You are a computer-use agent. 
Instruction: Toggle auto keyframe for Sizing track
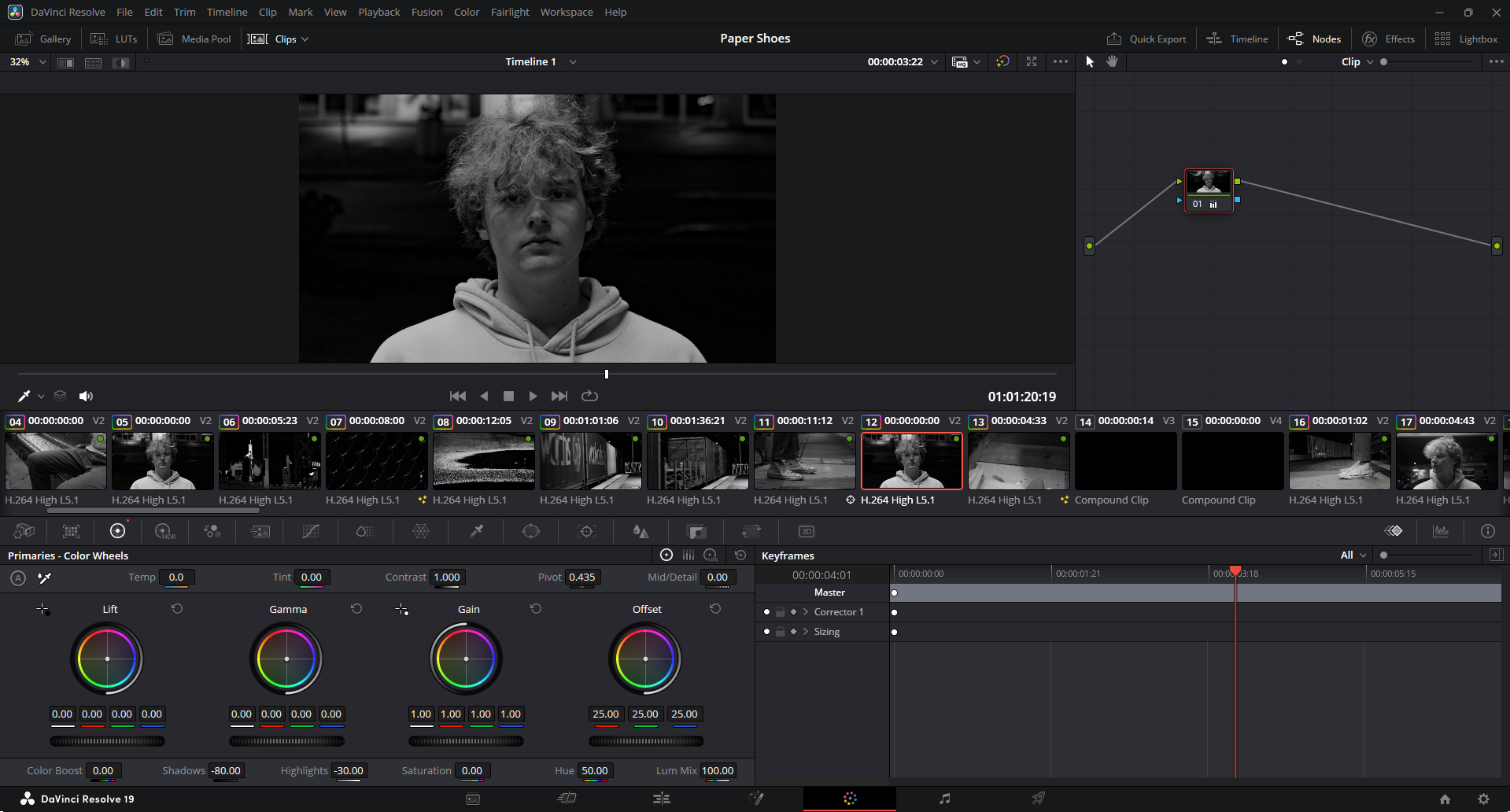click(x=793, y=632)
